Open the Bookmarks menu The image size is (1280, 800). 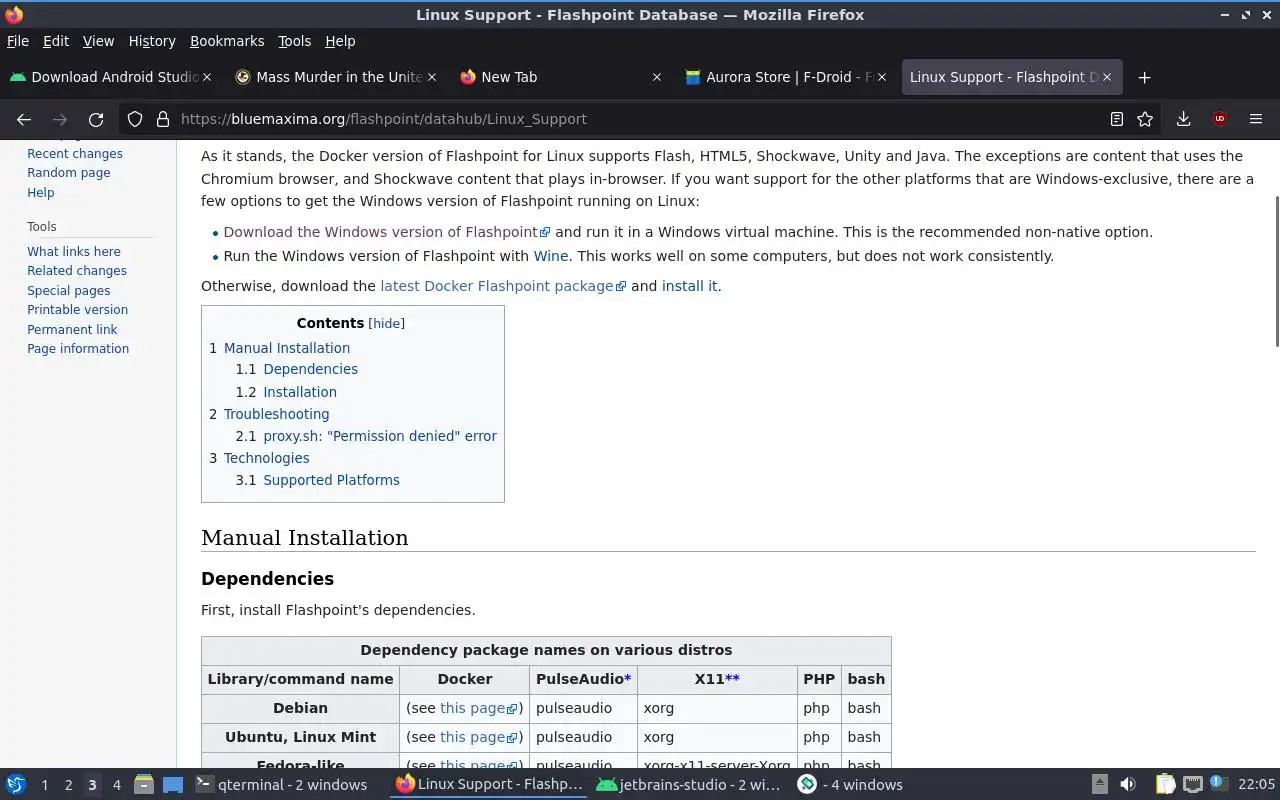[227, 41]
